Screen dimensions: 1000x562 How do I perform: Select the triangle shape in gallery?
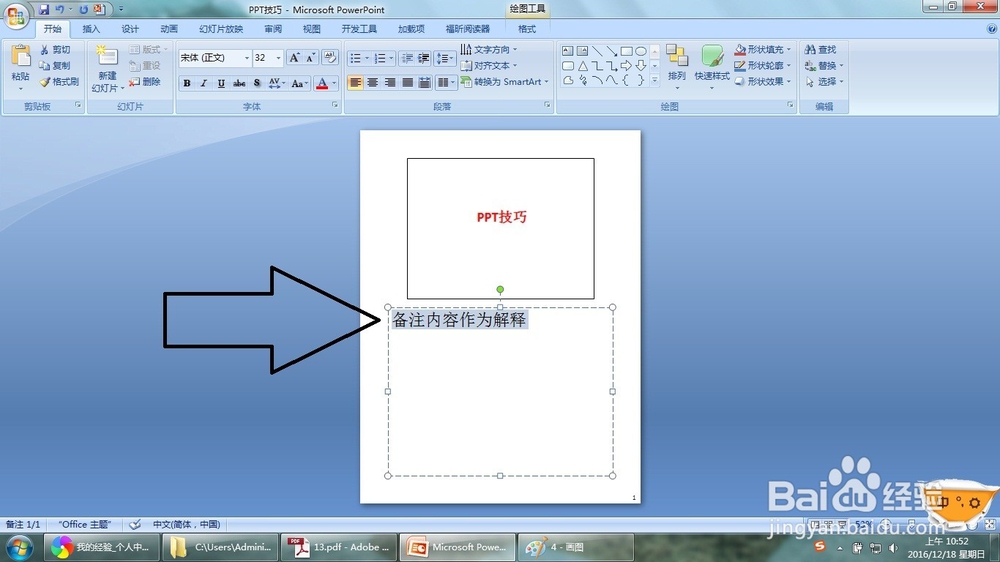point(582,66)
